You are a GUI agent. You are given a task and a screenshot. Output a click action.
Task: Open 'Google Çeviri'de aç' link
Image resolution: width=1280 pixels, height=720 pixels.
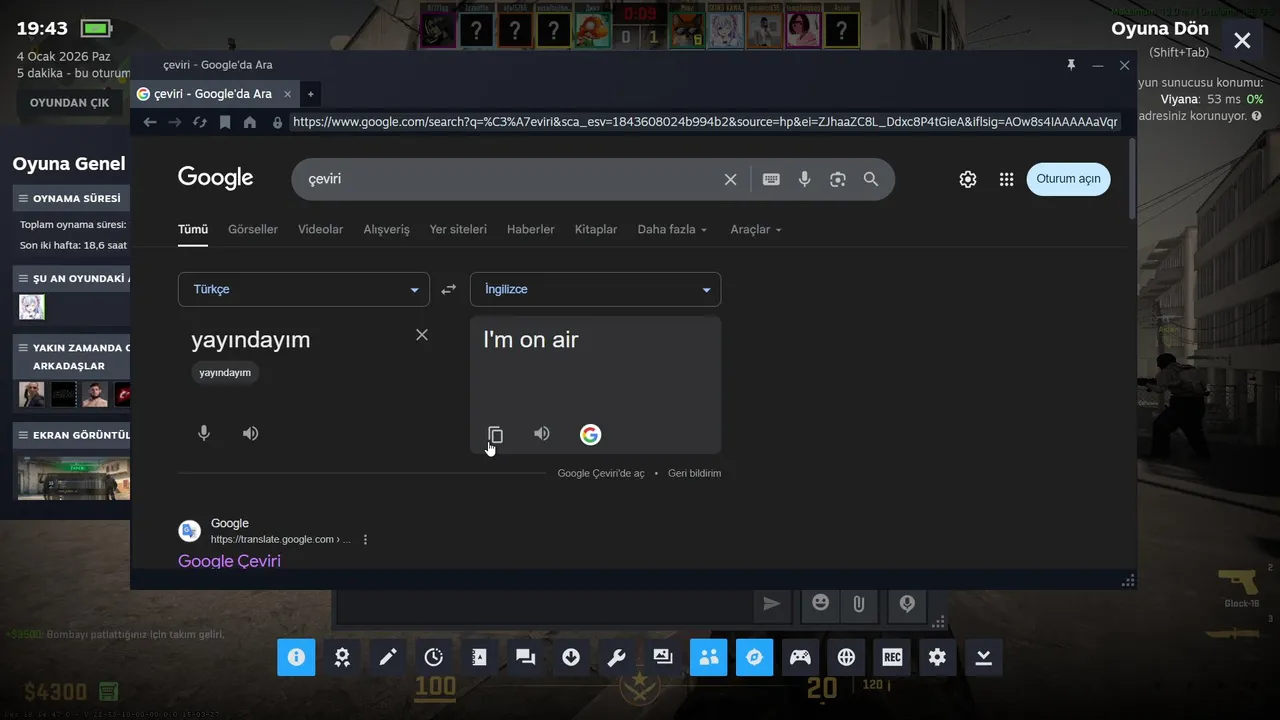(x=601, y=473)
